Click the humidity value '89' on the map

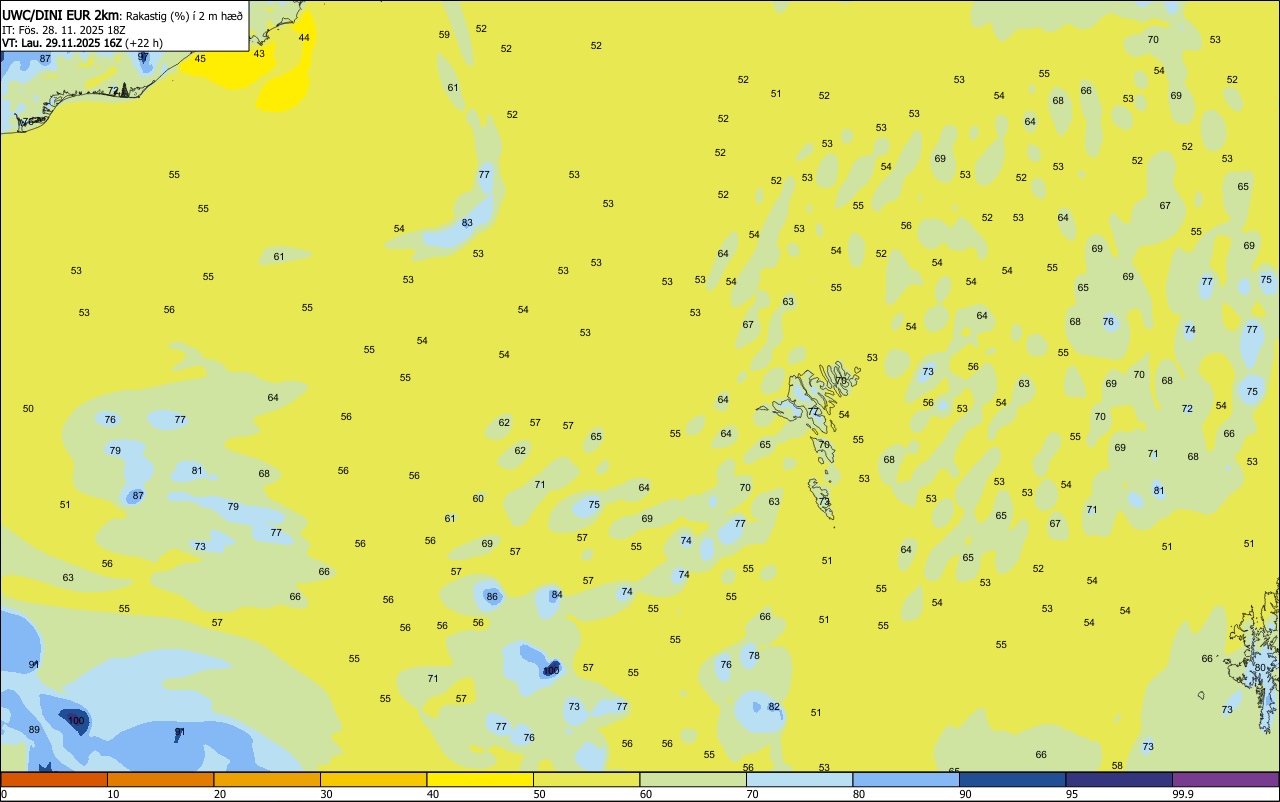pyautogui.click(x=34, y=730)
